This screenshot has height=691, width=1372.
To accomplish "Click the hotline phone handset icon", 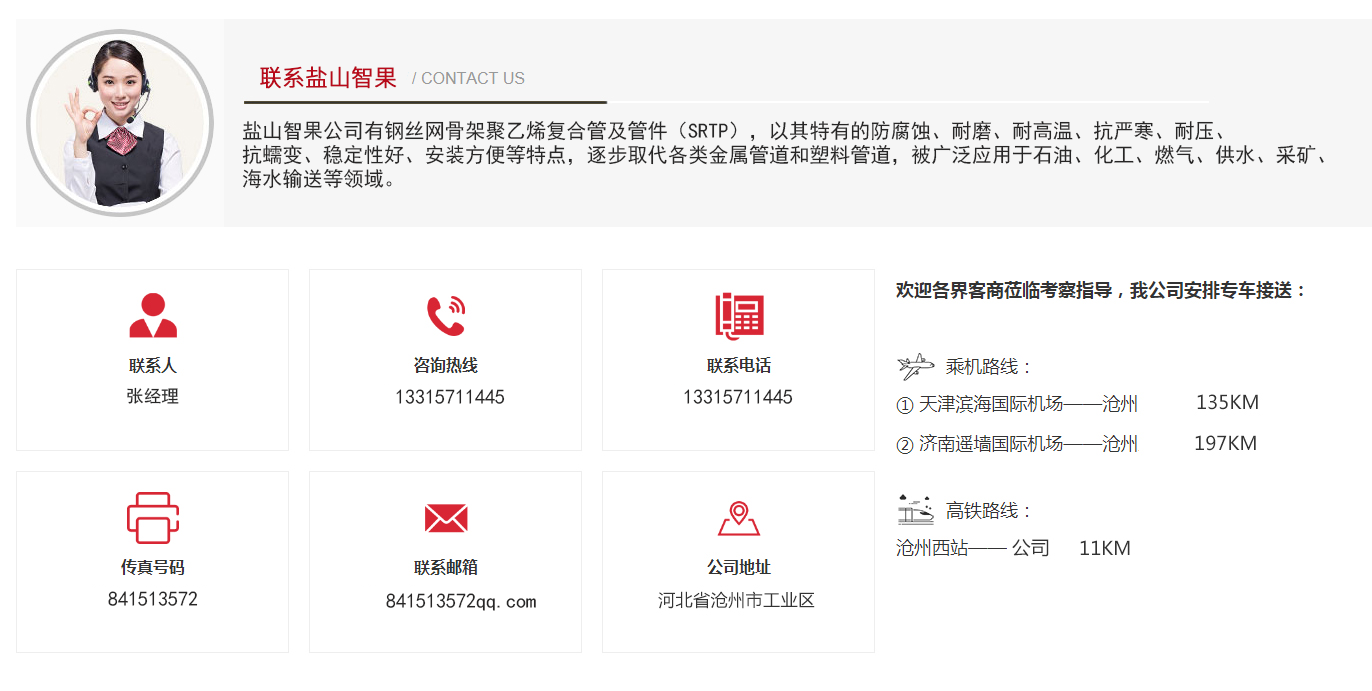I will coord(445,316).
